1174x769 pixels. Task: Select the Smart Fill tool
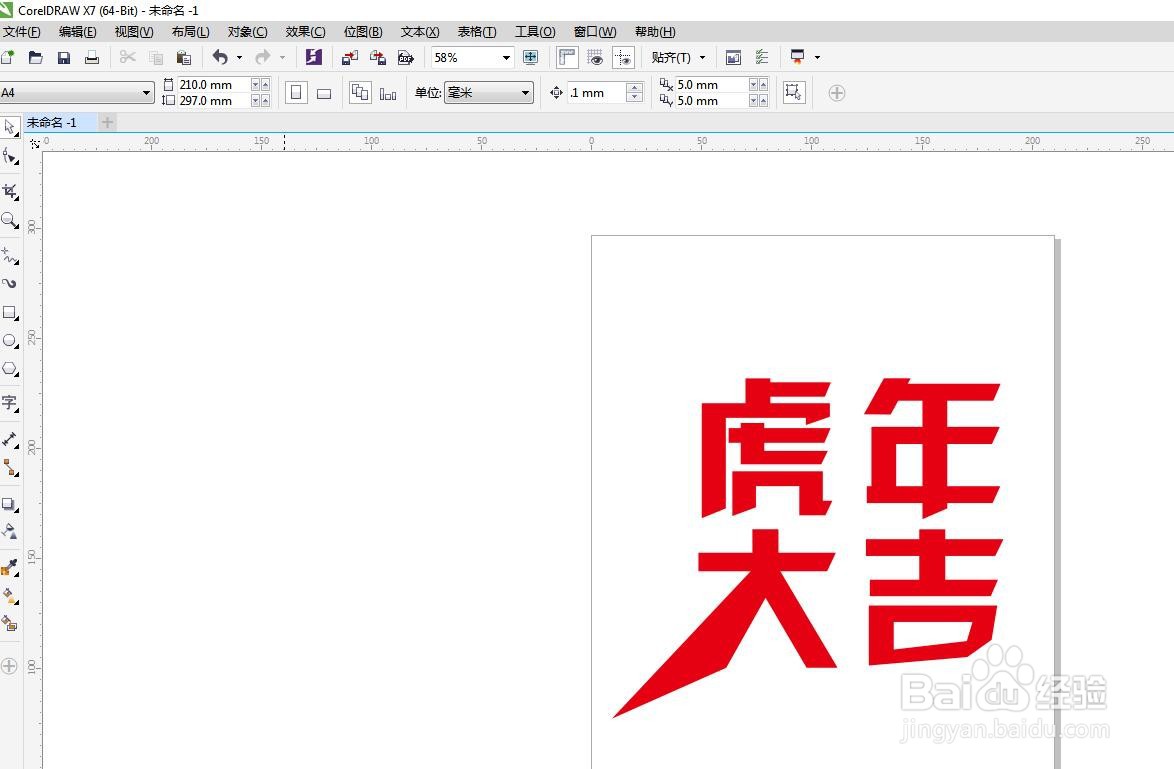coord(10,624)
